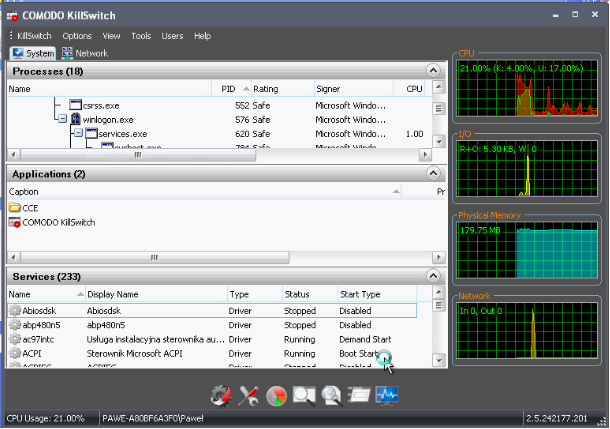Click the Network traffic graph

[527, 331]
